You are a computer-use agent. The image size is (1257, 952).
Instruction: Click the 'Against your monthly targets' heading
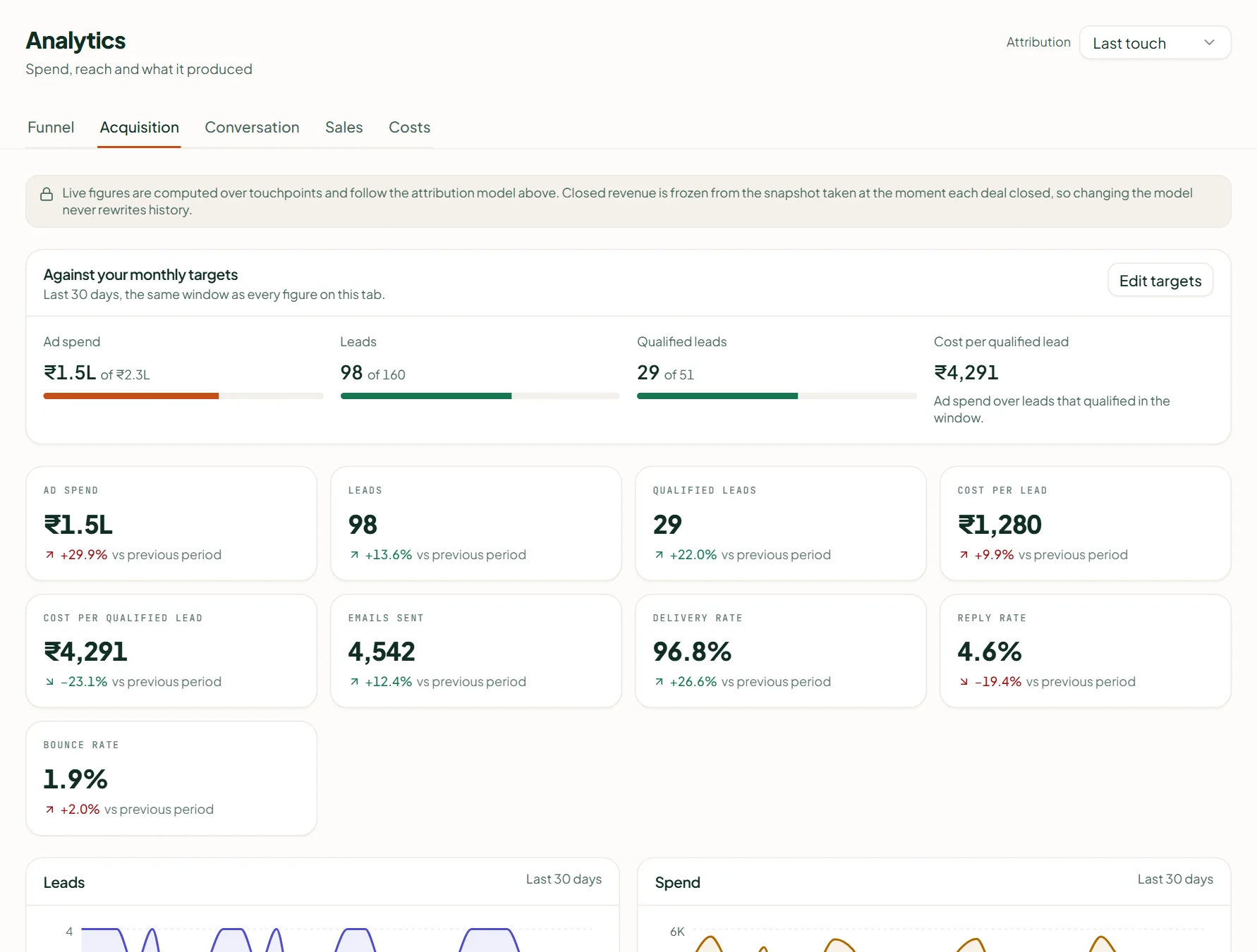pyautogui.click(x=140, y=275)
